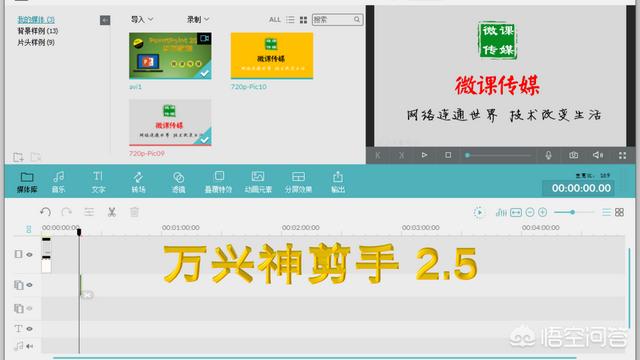The width and height of the screenshot is (640, 360).
Task: Show media items in thumbnail grid view
Action: 303,20
